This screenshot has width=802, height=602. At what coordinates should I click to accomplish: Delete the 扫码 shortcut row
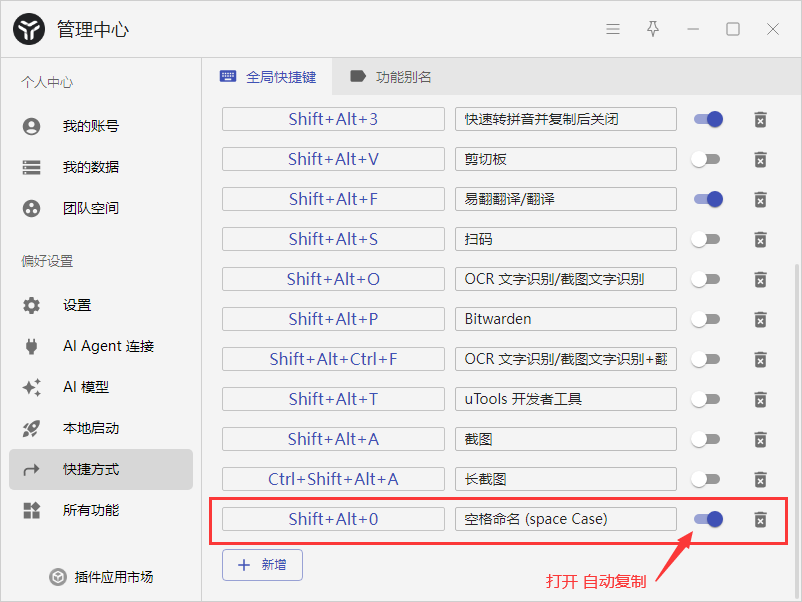point(761,239)
